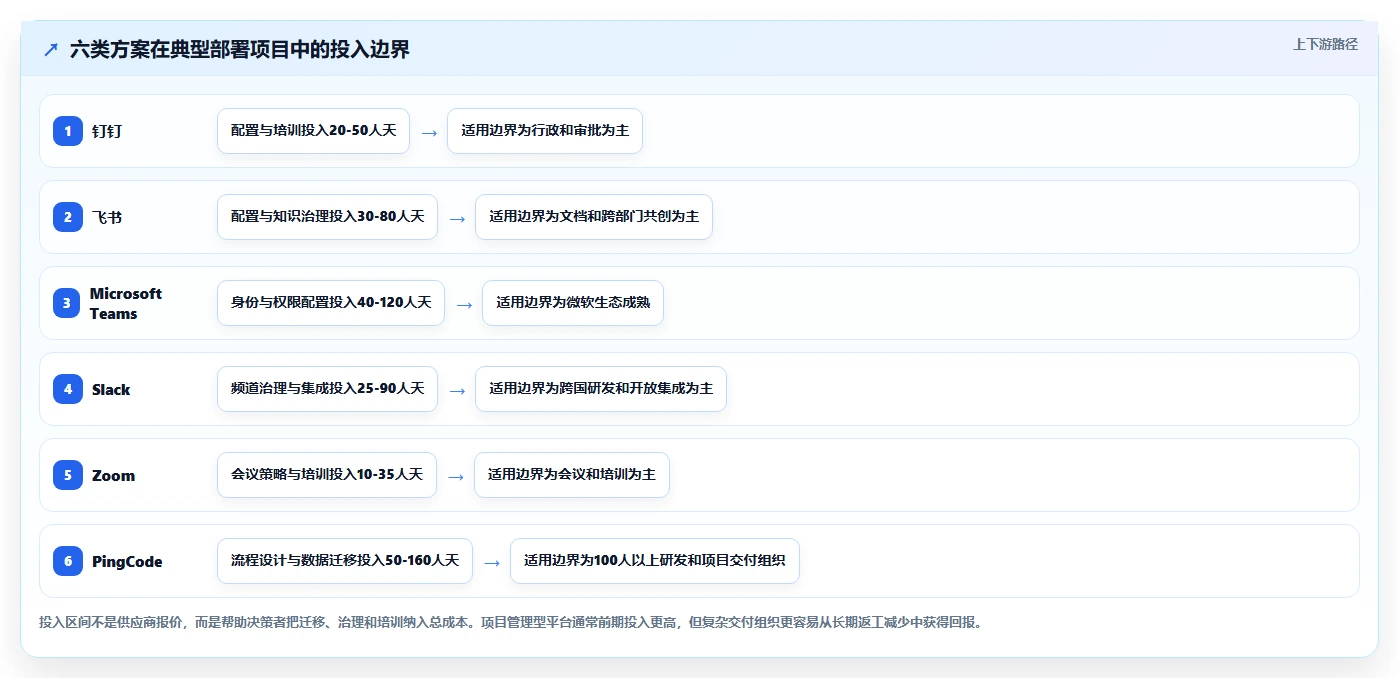Select the 飞书 row label

(x=107, y=217)
